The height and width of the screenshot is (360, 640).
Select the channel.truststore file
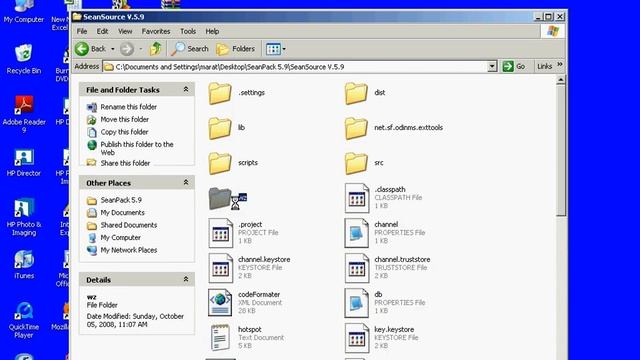tap(357, 268)
